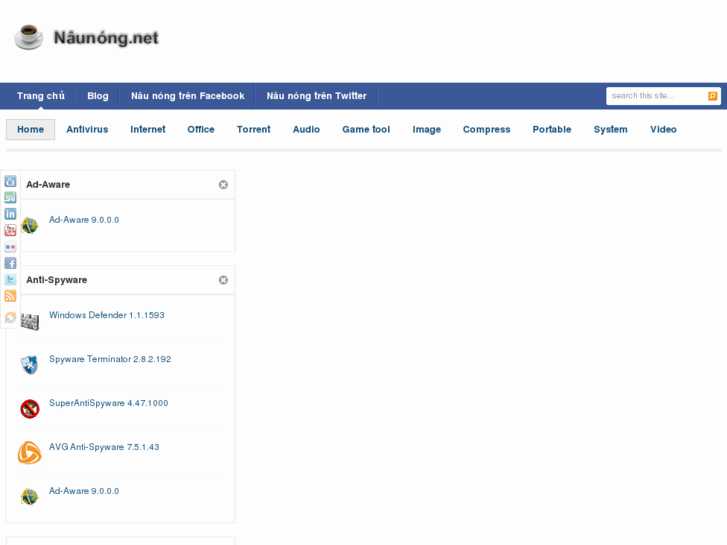Viewport: 727px width, 545px height.
Task: Open the StumbleUpon share icon
Action: [x=10, y=197]
